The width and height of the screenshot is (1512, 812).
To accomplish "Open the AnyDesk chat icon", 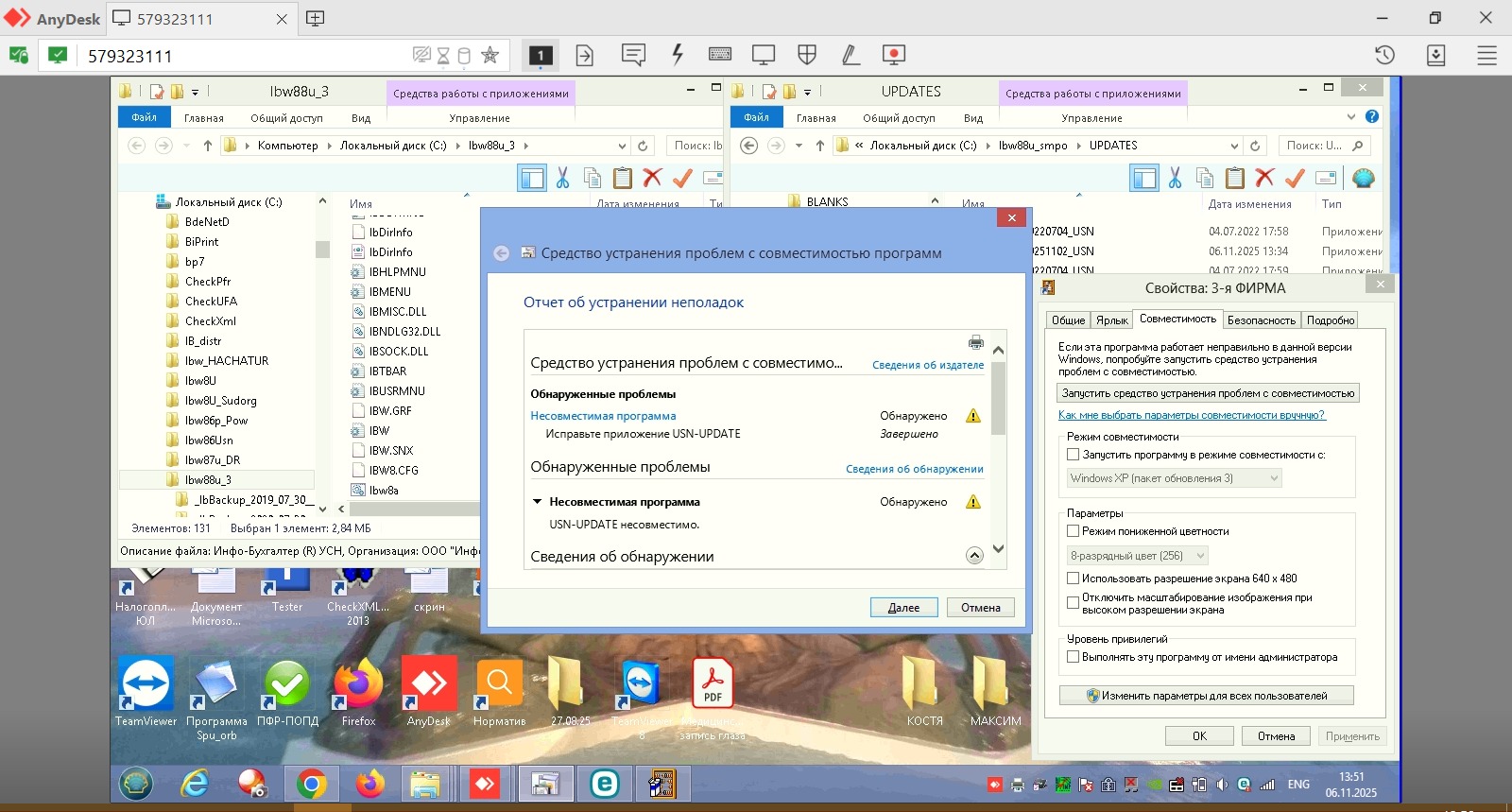I will 633,56.
